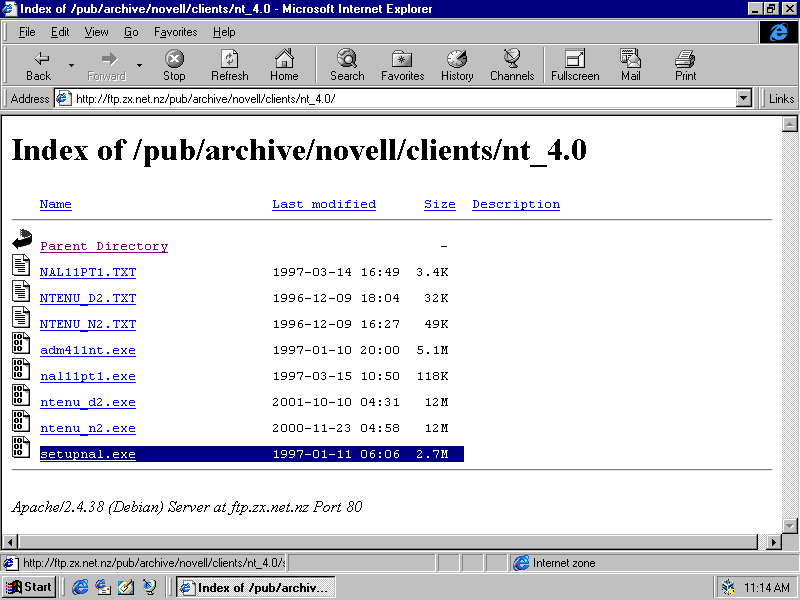Click the Back toolbar button
Viewport: 800px width, 600px height.
pos(38,65)
